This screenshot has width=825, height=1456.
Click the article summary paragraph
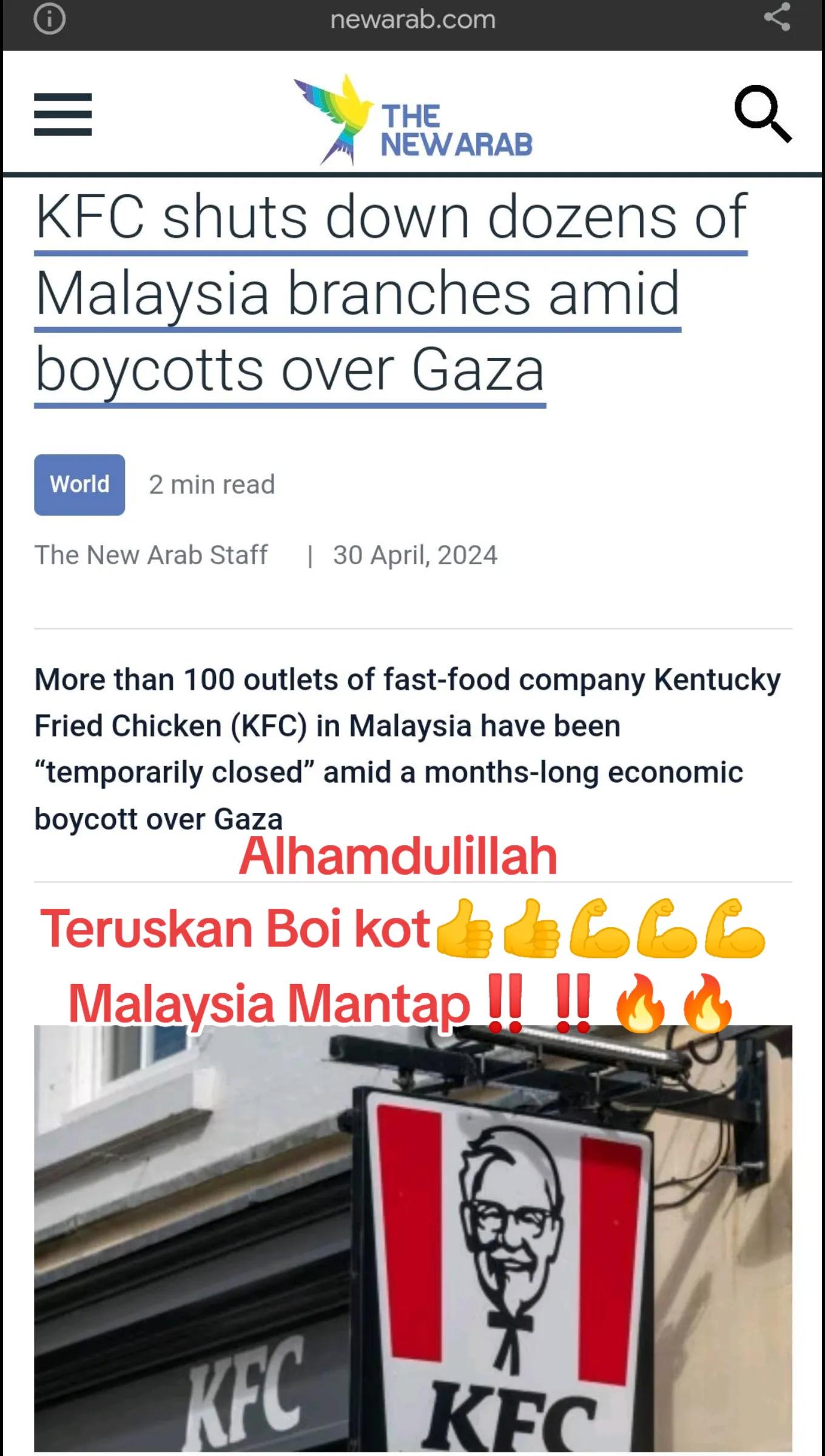(408, 749)
